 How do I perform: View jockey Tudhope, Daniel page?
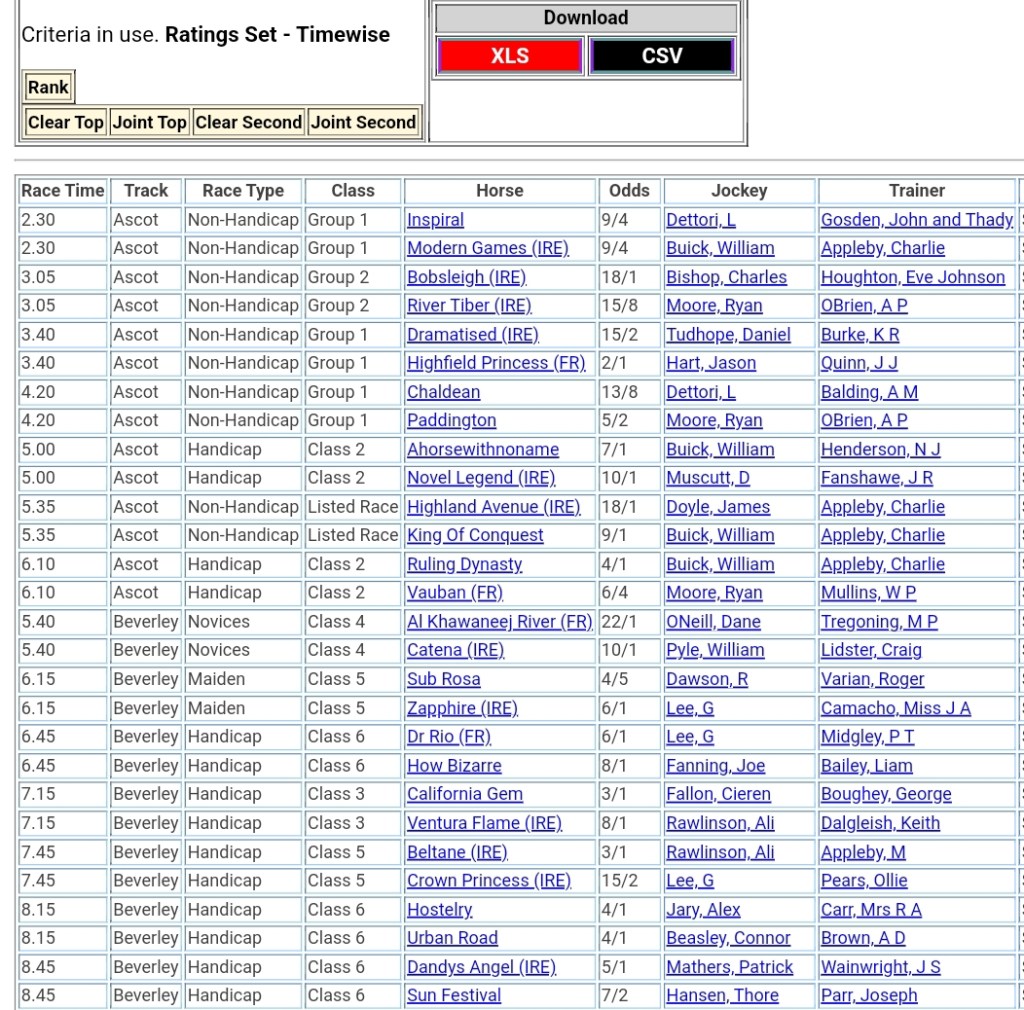click(x=728, y=335)
